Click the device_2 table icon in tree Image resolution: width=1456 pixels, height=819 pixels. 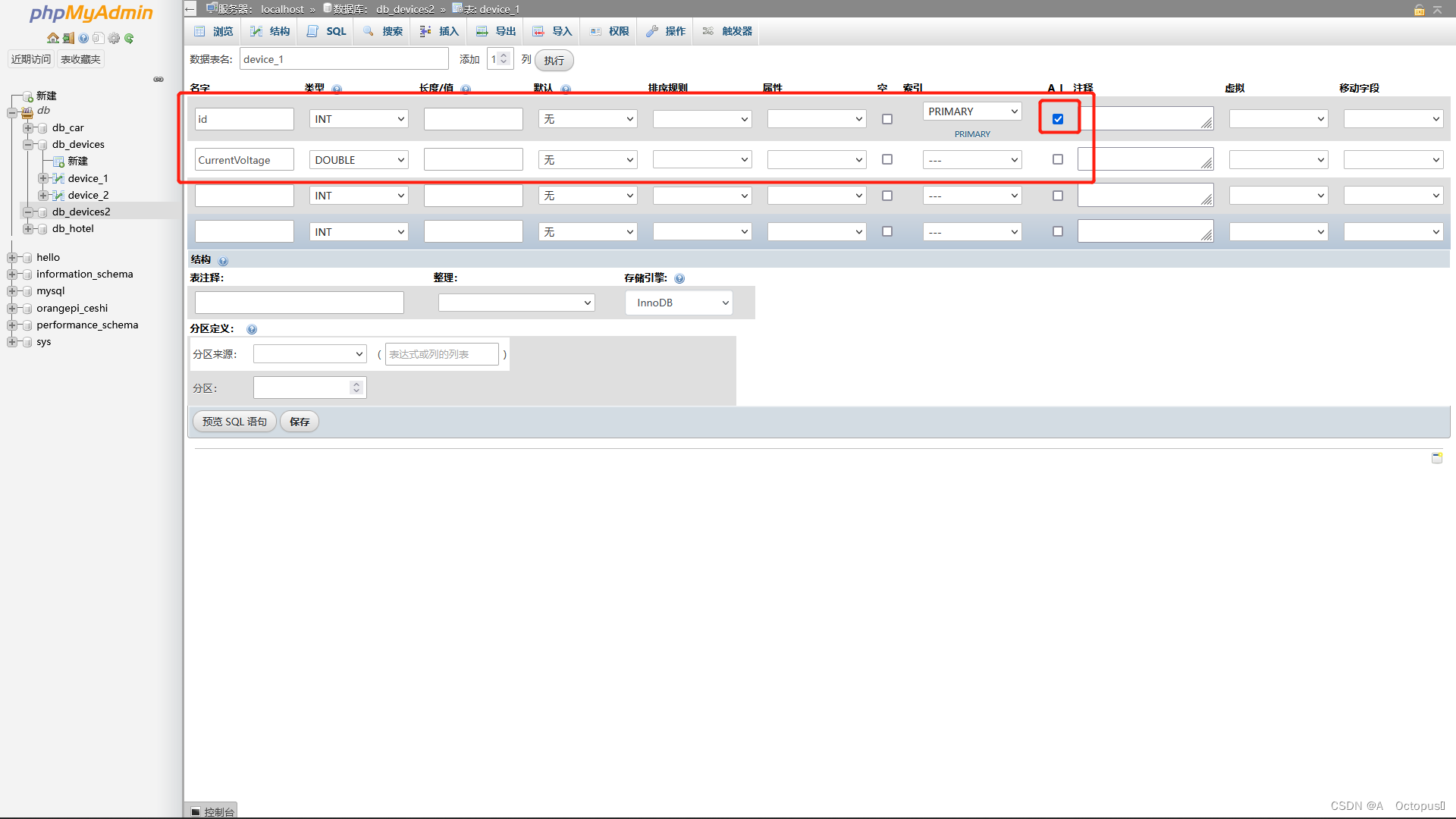tap(58, 195)
